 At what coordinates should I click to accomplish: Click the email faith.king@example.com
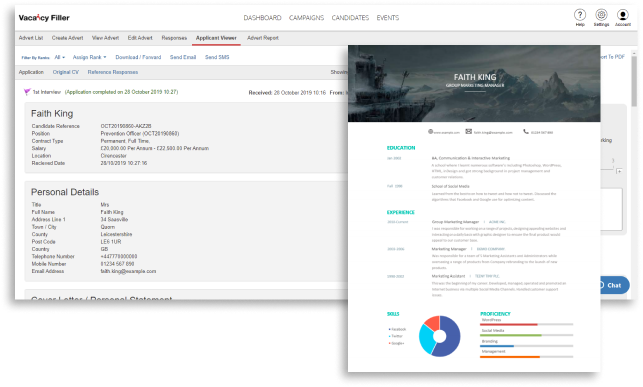click(x=128, y=271)
